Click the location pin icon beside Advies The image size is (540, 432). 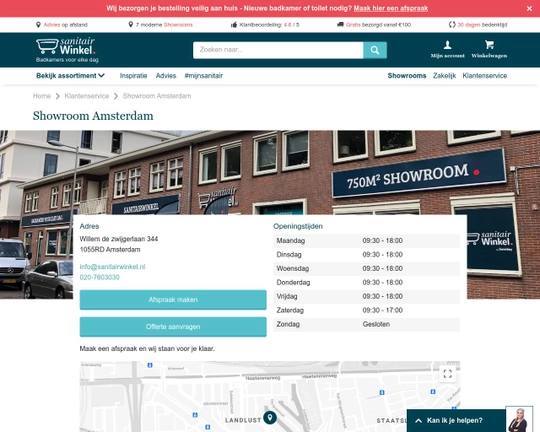38,25
